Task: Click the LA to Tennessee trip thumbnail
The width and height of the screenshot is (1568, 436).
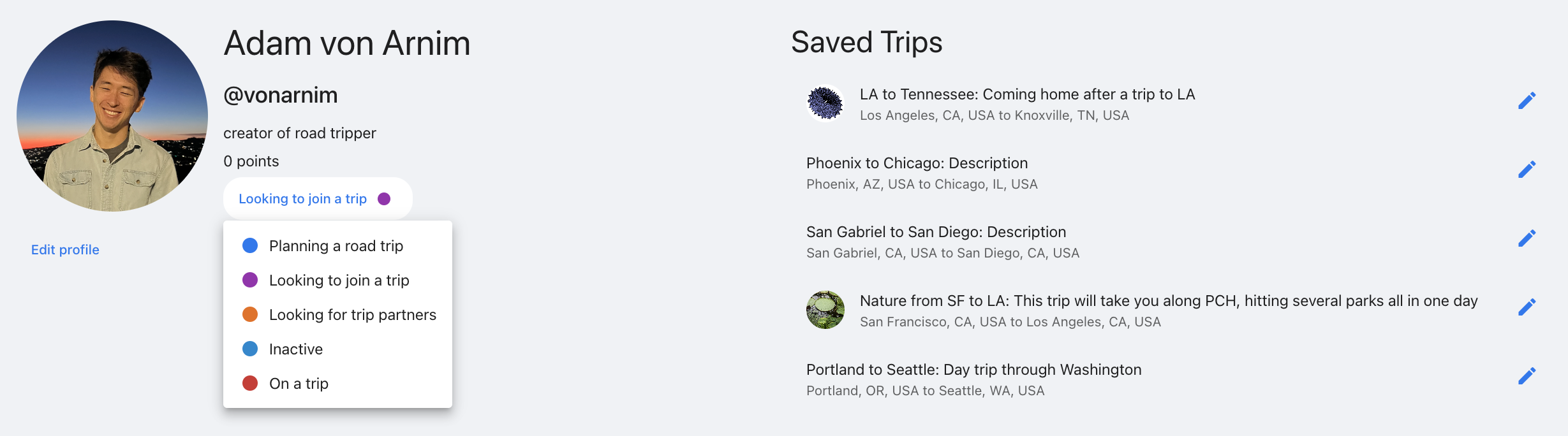Action: 825,103
